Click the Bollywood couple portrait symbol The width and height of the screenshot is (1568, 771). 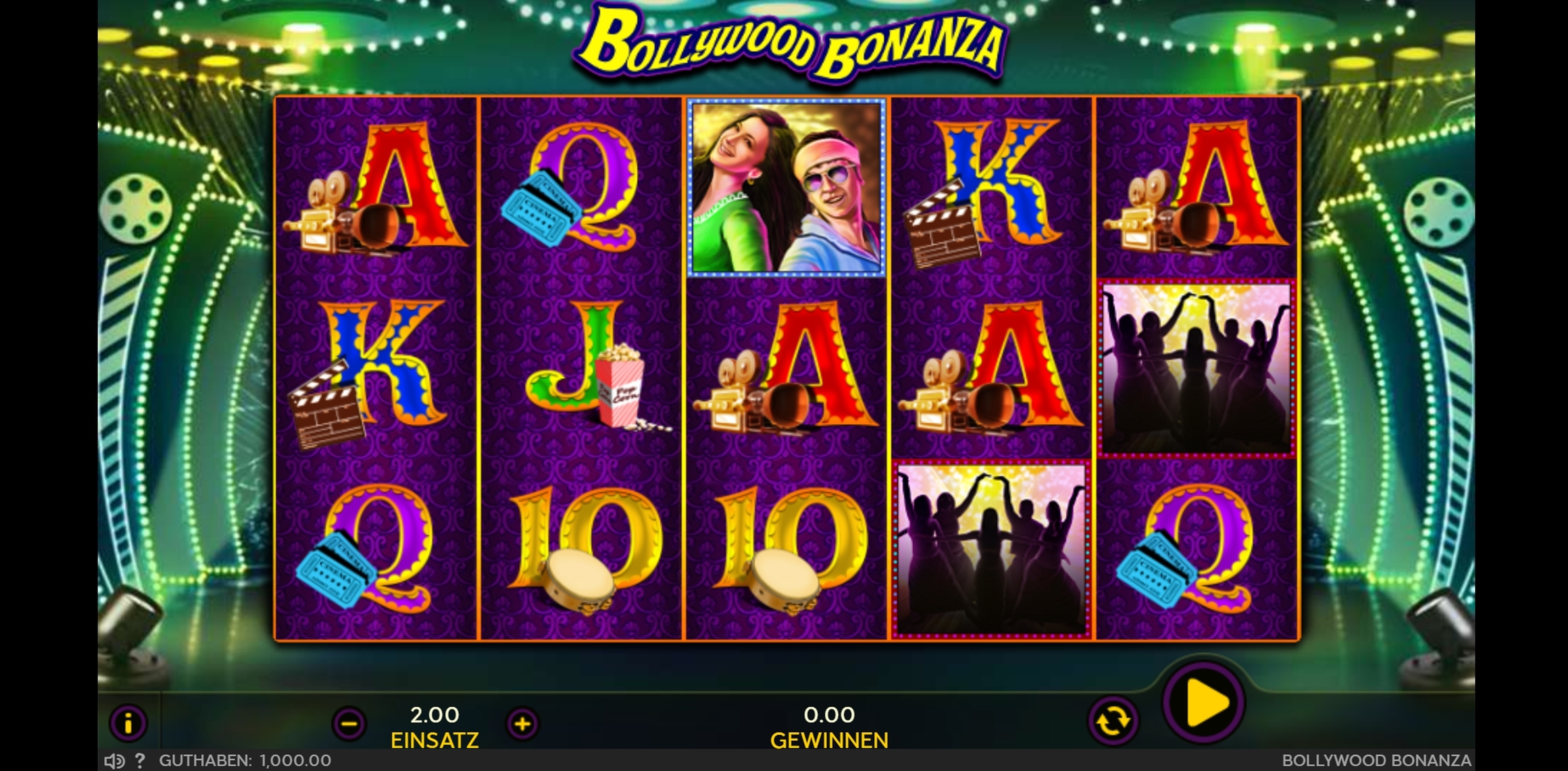coord(786,187)
